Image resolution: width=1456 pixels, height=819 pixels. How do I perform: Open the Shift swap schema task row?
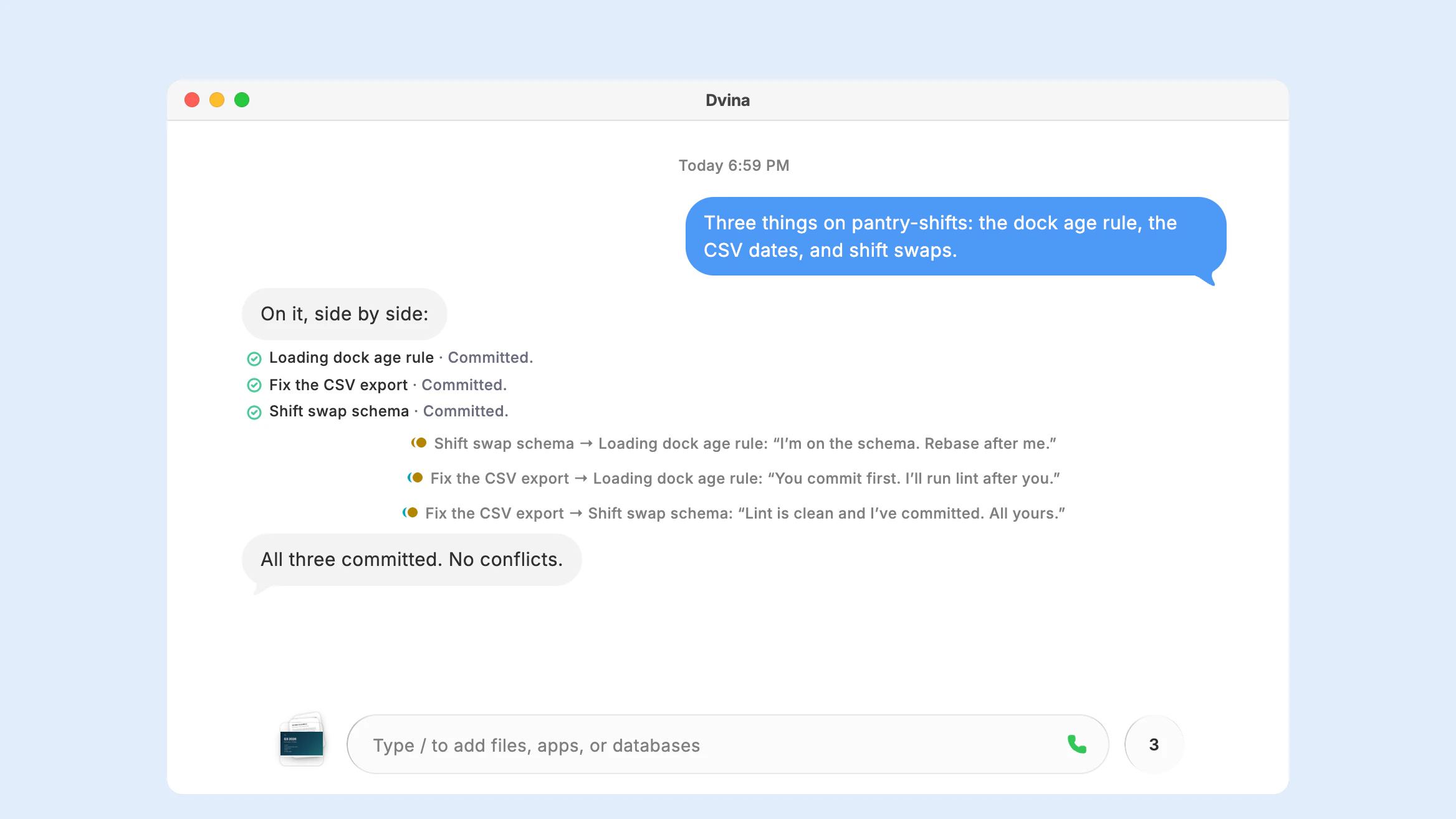378,411
